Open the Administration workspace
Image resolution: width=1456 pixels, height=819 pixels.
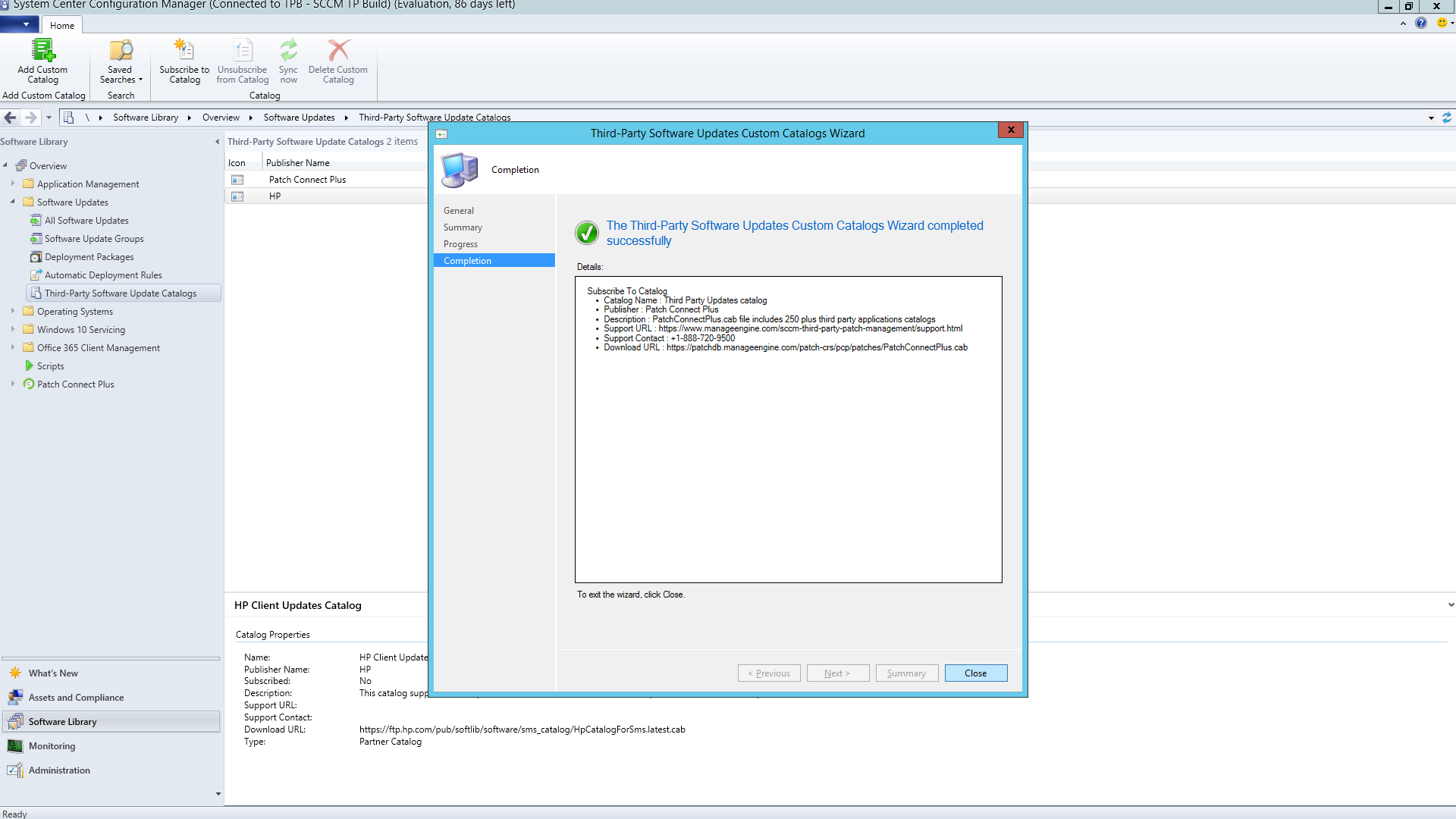(x=59, y=770)
